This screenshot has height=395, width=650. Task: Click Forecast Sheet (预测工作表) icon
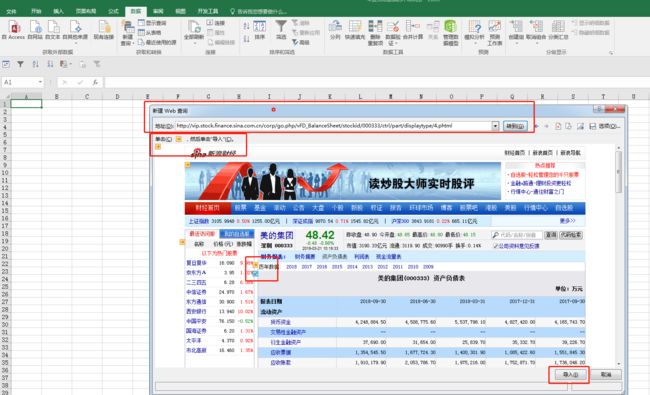[494, 32]
